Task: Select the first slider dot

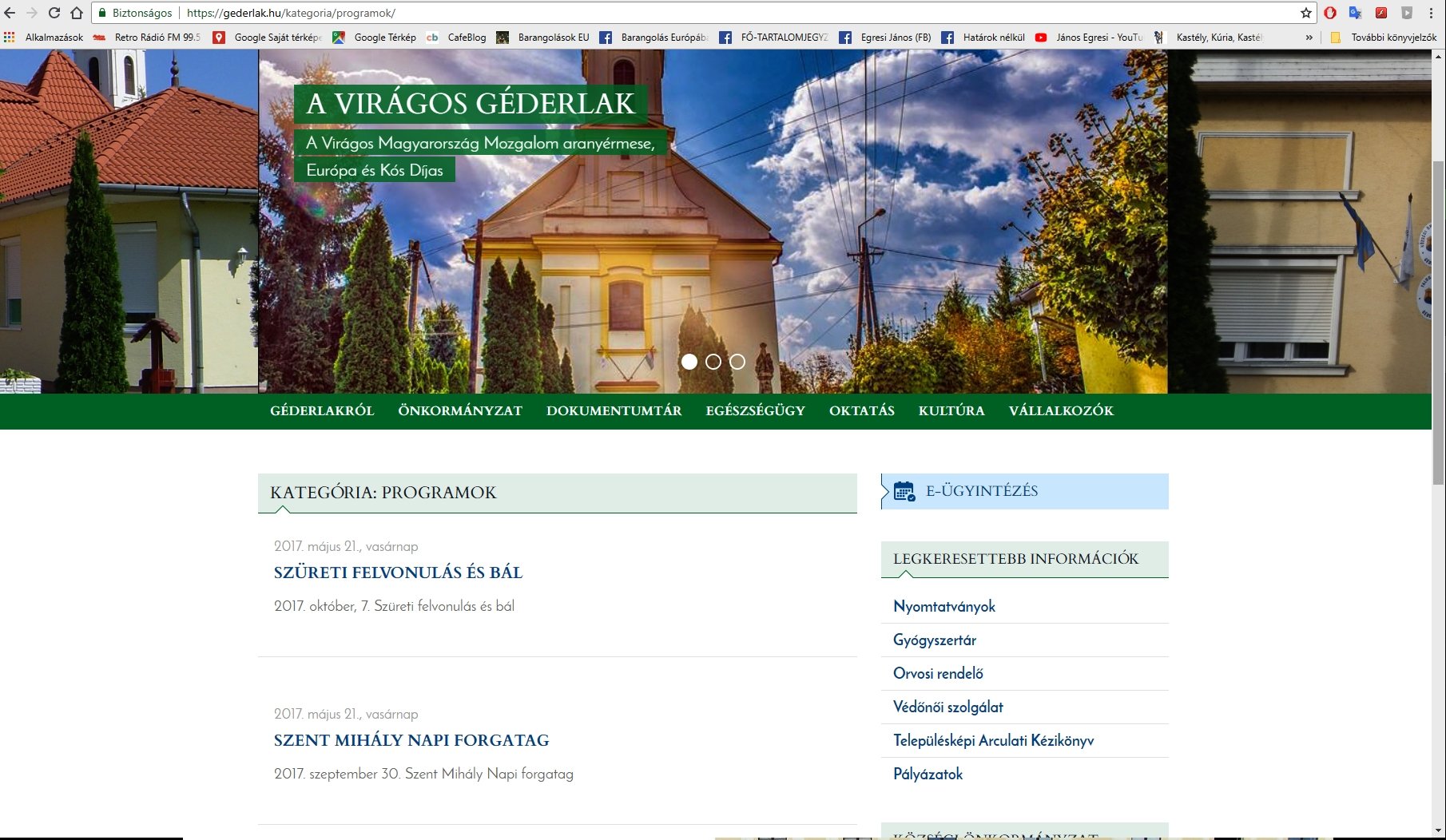Action: [x=689, y=362]
